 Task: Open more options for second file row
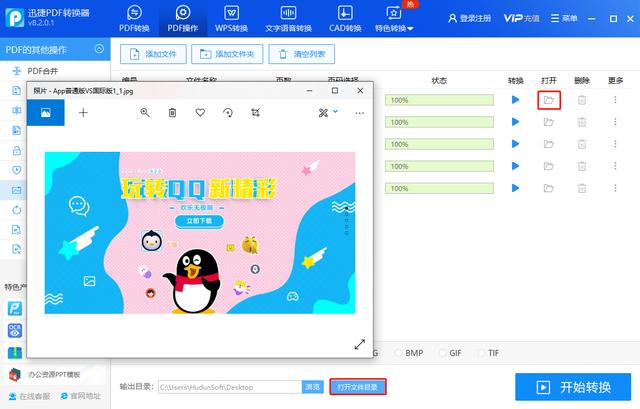(x=615, y=122)
